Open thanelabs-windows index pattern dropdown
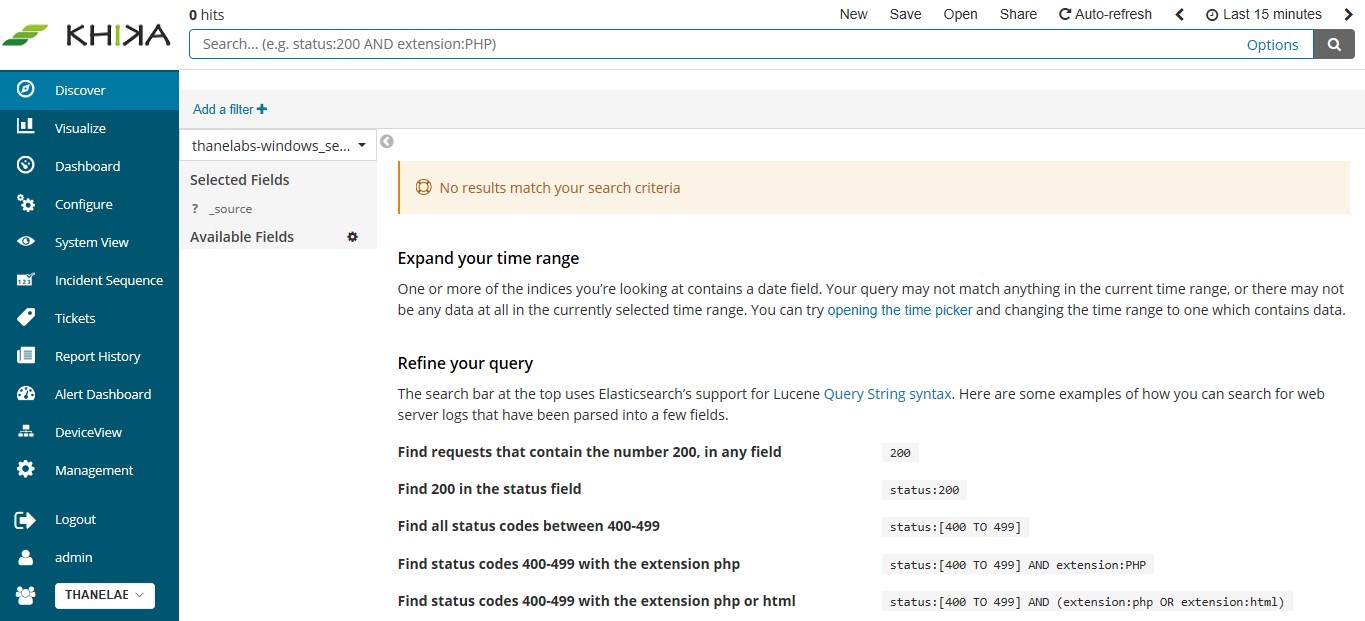Viewport: 1365px width, 621px height. point(278,145)
